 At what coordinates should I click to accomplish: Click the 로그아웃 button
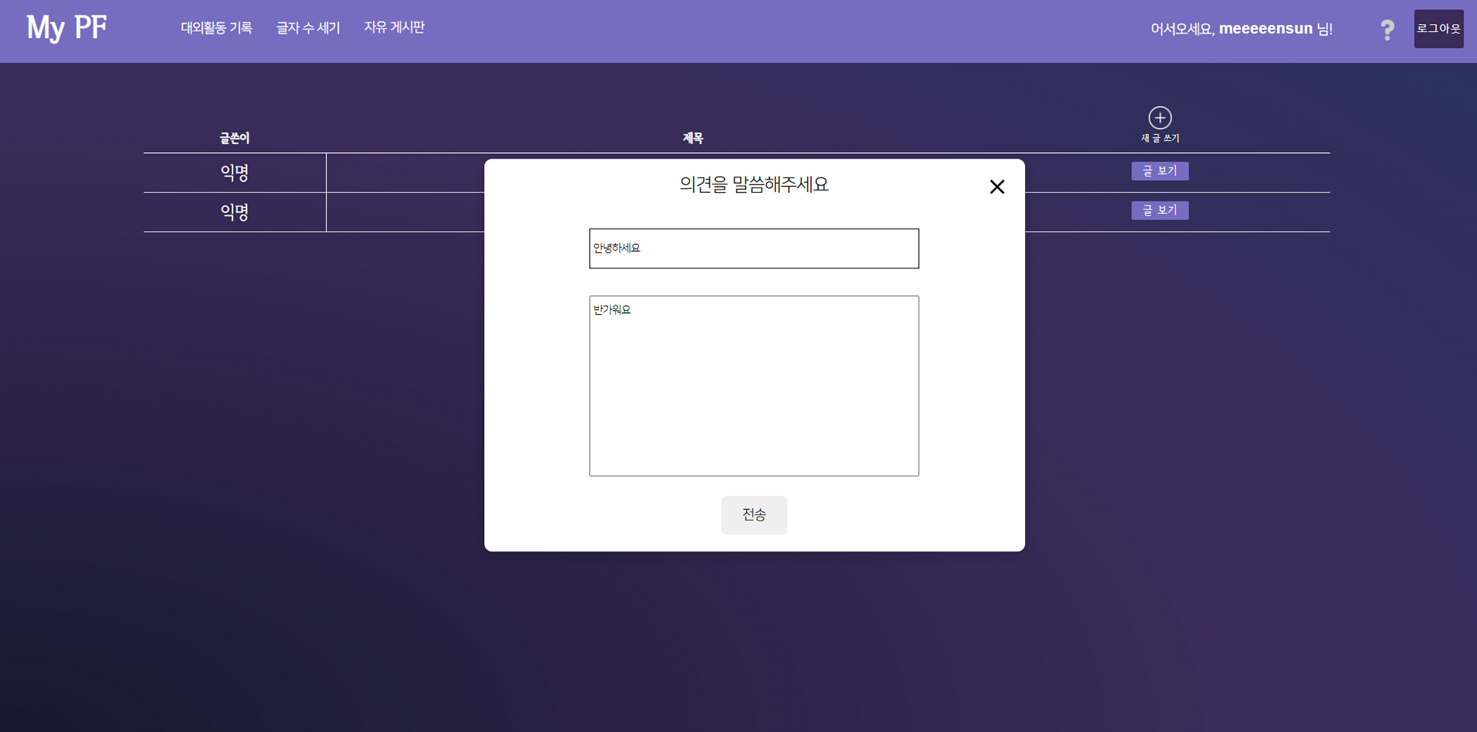pyautogui.click(x=1438, y=29)
